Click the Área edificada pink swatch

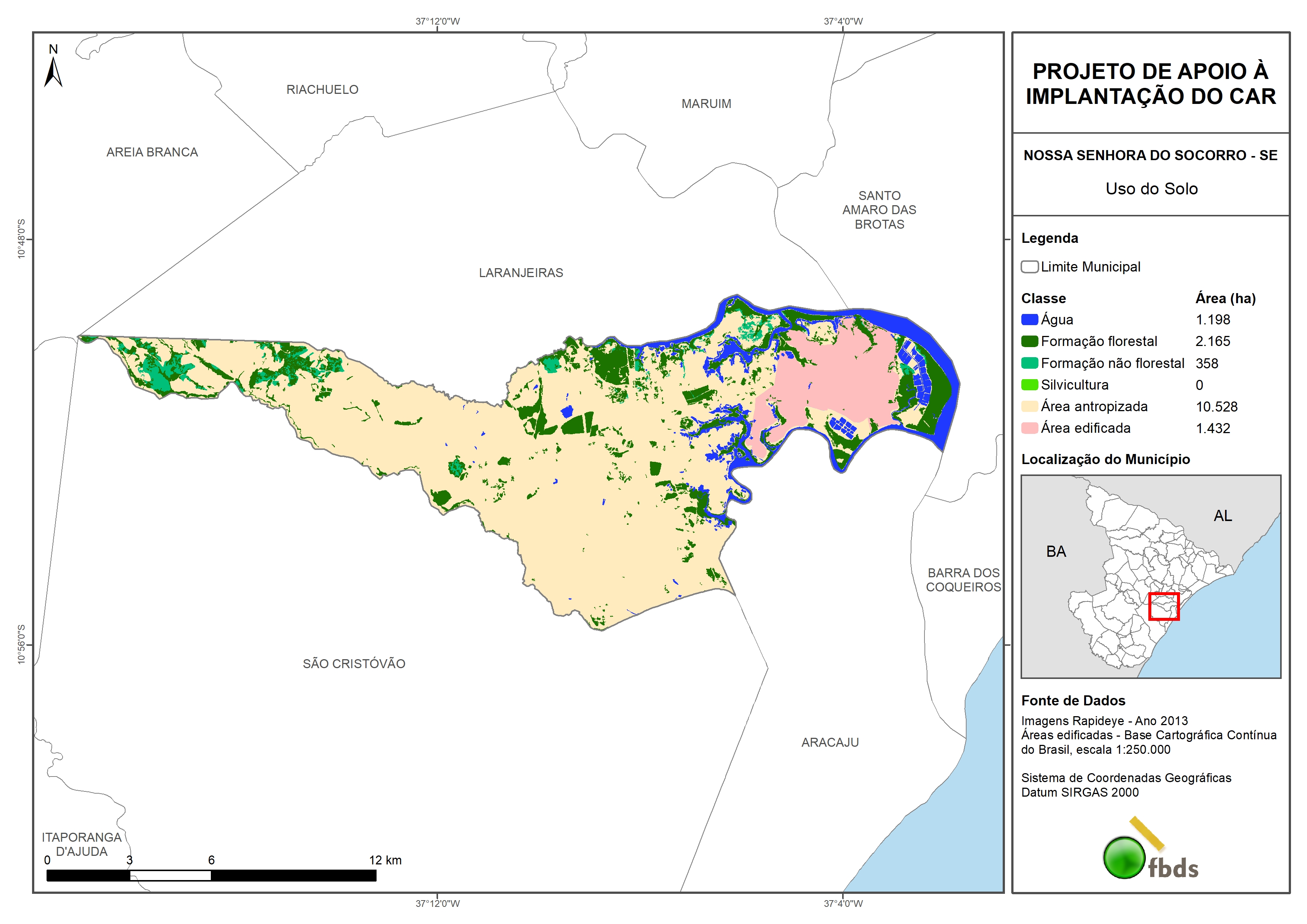pos(1029,428)
